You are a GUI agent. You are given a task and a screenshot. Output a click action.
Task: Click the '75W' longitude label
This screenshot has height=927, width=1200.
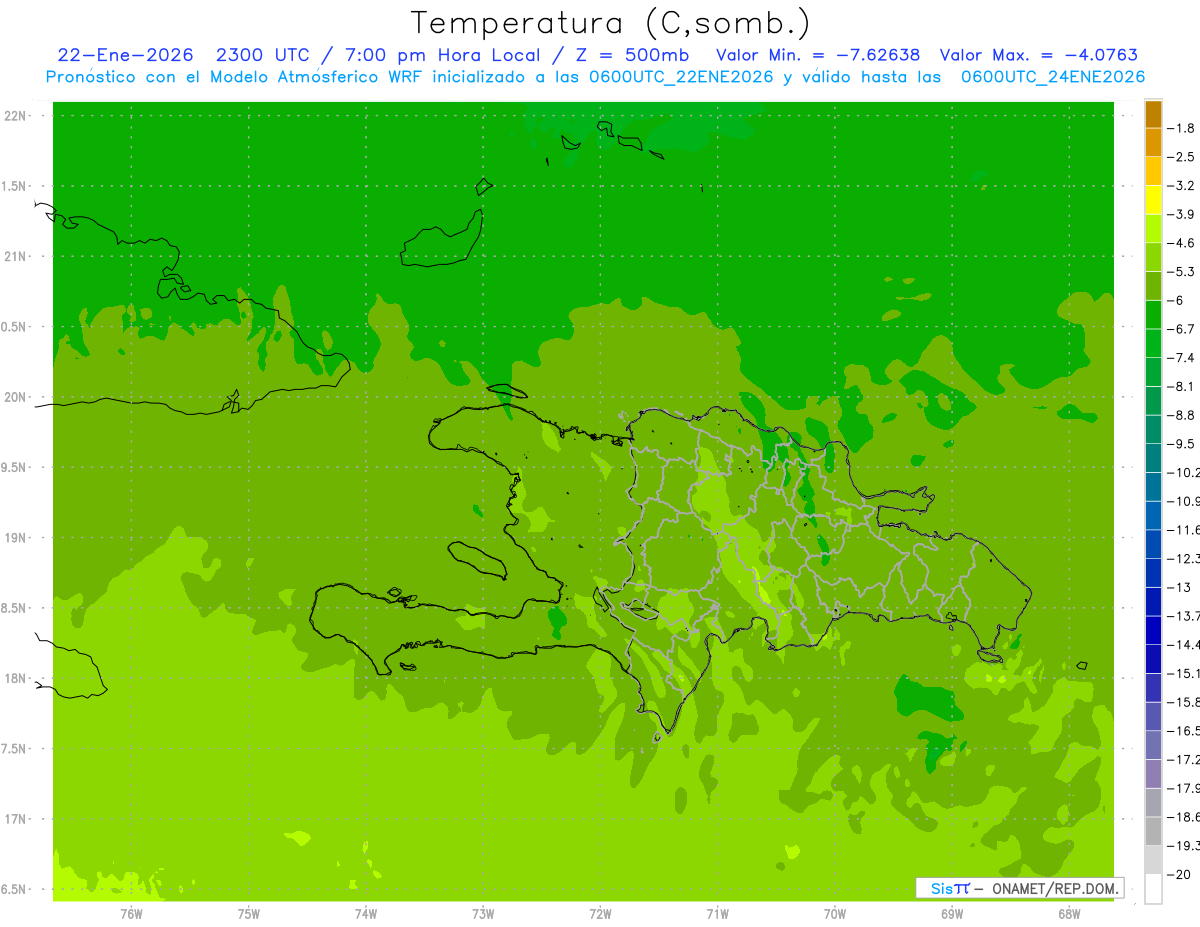249,914
